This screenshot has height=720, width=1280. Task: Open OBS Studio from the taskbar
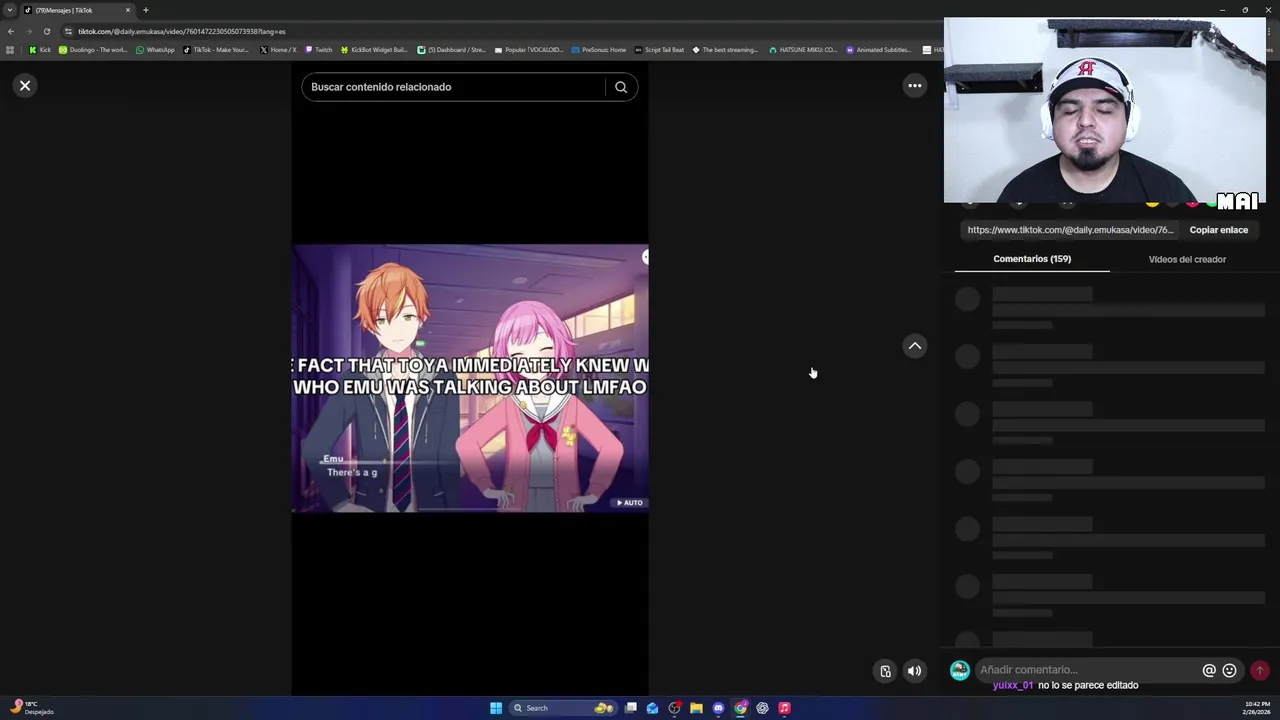point(675,708)
